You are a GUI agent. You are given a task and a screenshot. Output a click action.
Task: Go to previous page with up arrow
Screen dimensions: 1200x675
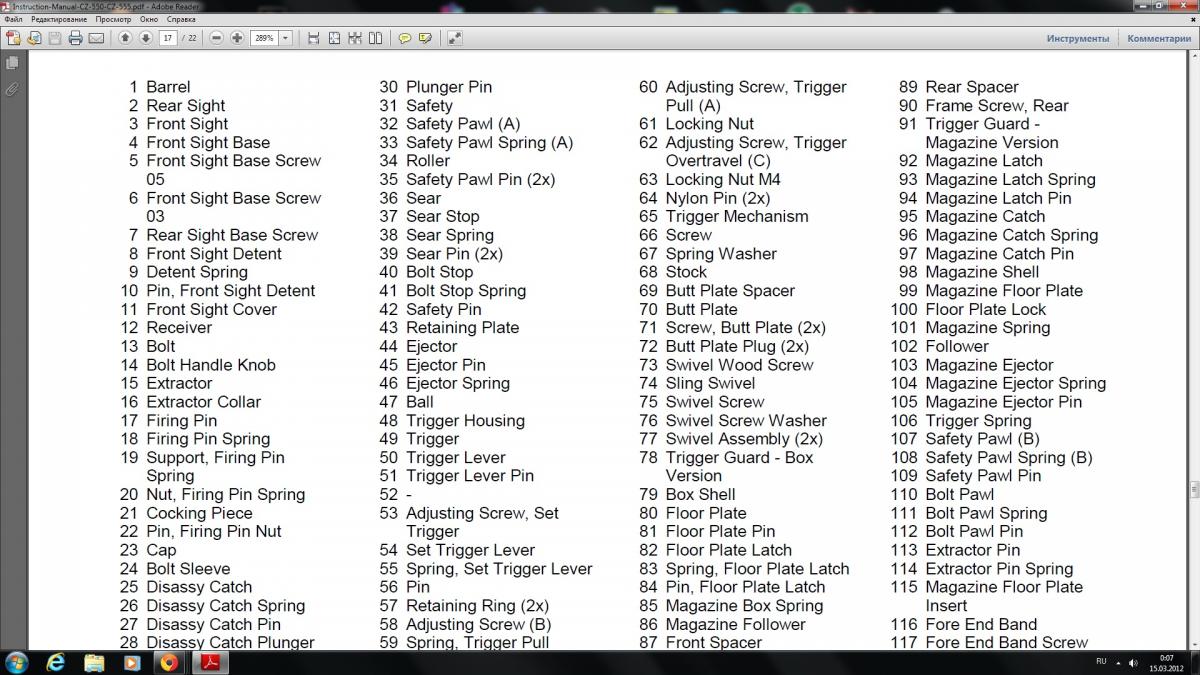[x=125, y=38]
